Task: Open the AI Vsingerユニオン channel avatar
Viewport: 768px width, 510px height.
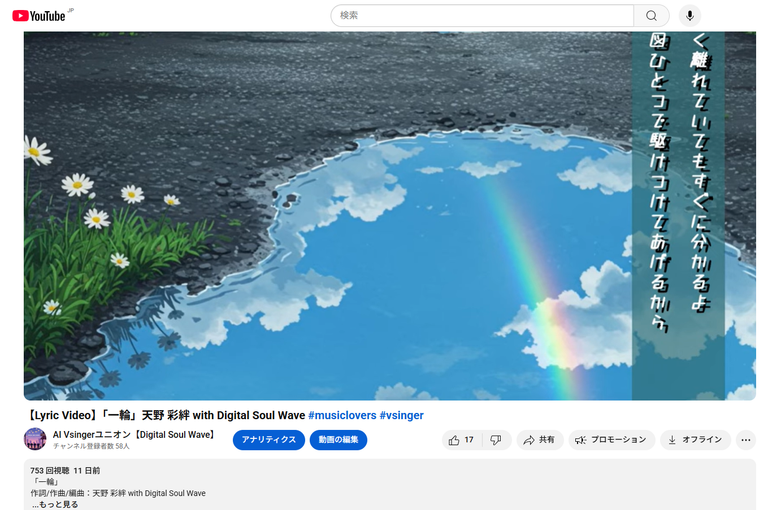Action: click(35, 438)
